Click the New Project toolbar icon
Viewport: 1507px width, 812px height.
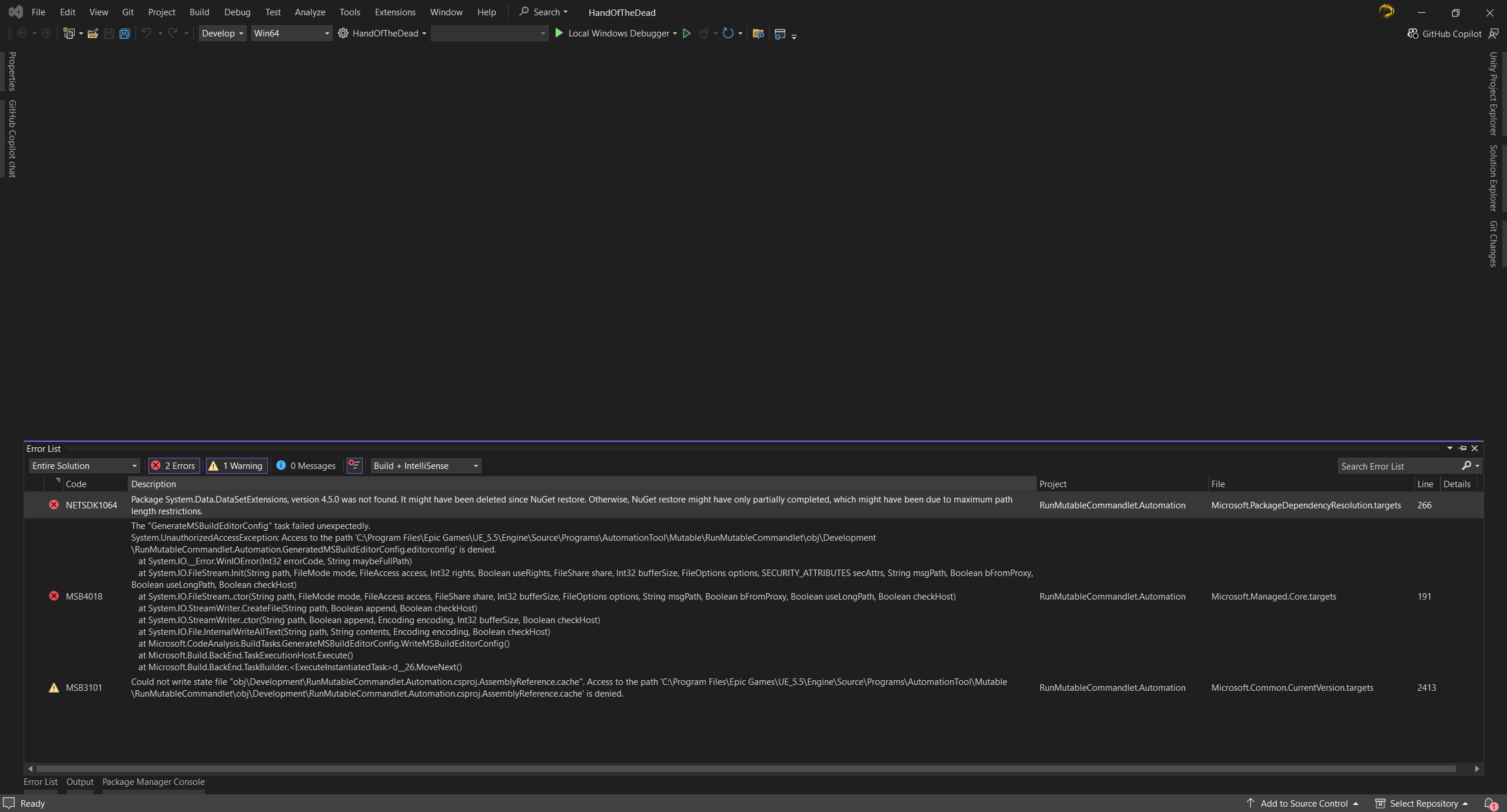point(69,34)
